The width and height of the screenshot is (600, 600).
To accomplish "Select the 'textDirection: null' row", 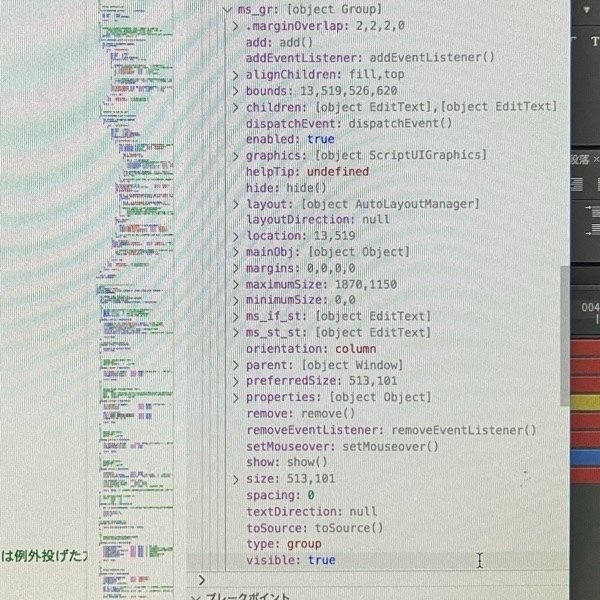I will [311, 512].
